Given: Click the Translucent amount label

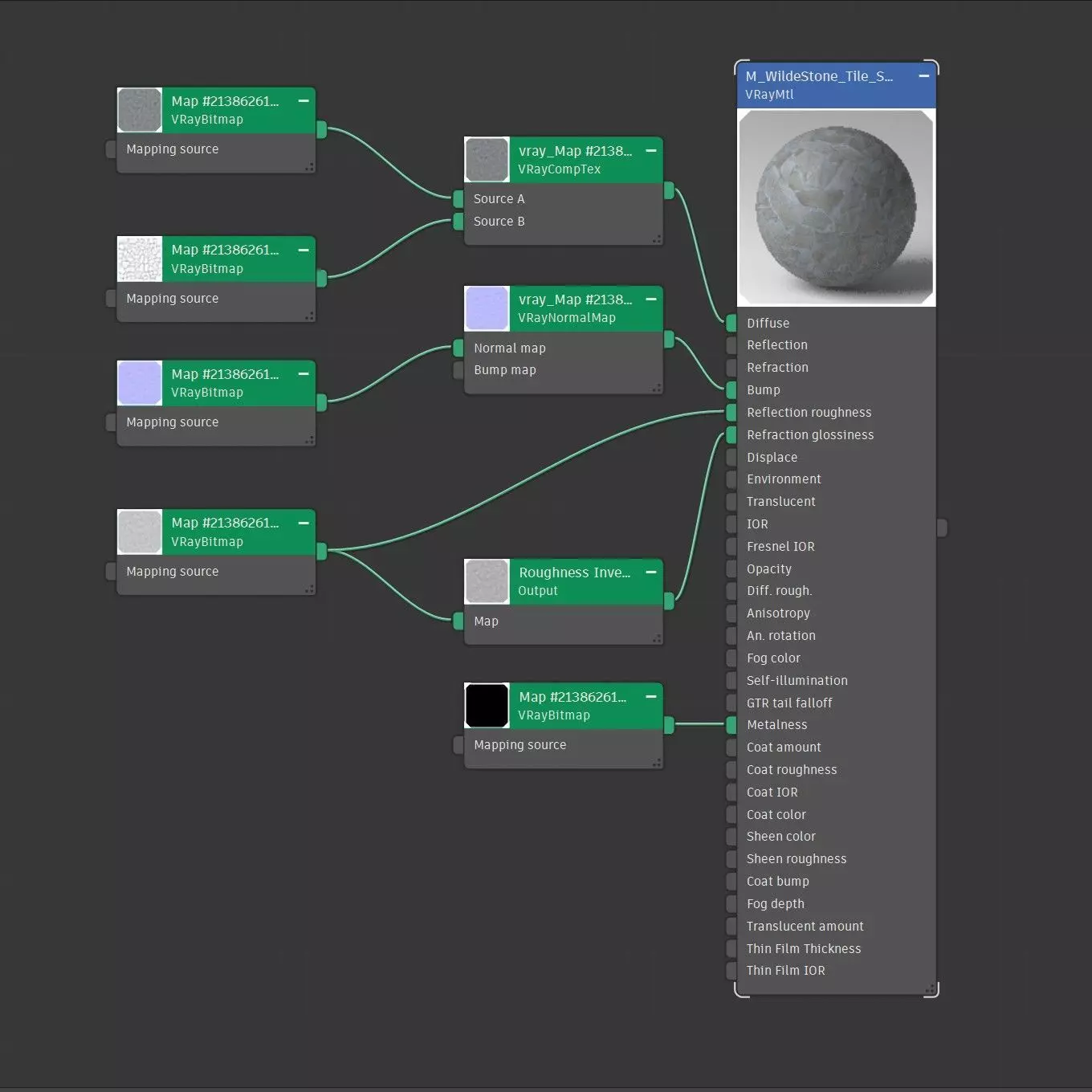Looking at the screenshot, I should tap(805, 927).
